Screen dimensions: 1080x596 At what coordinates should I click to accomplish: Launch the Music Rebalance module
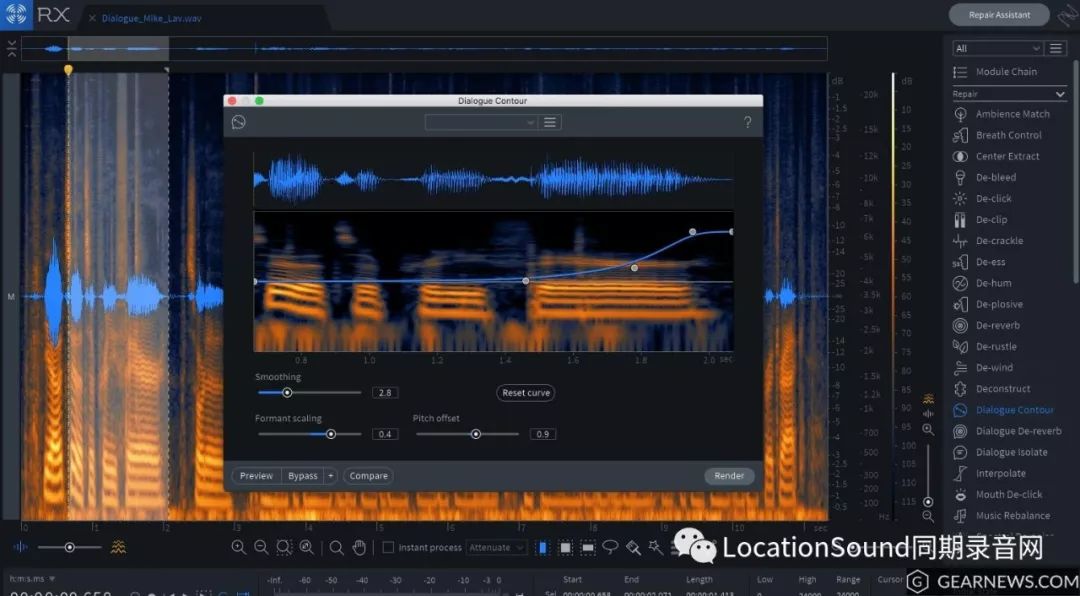click(1012, 516)
